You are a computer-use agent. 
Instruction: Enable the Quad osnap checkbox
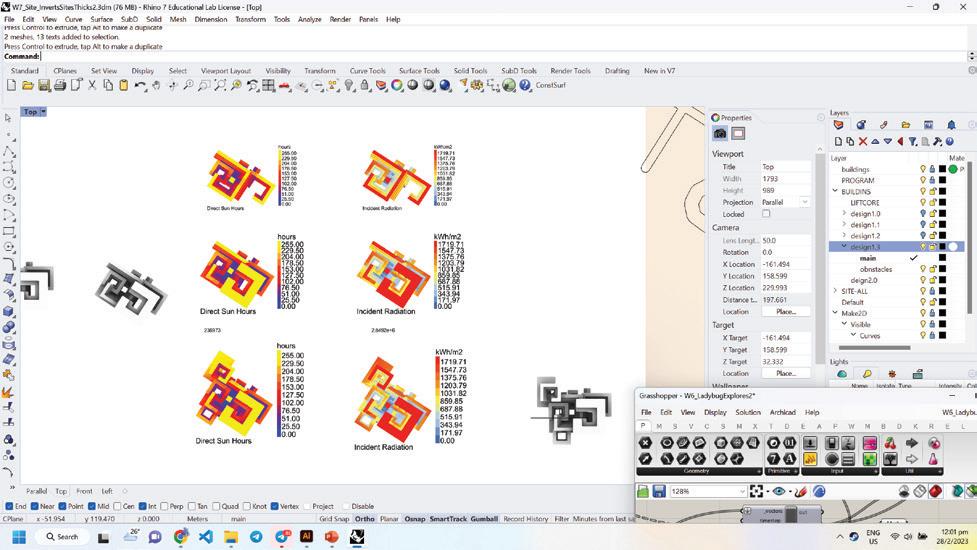216,506
